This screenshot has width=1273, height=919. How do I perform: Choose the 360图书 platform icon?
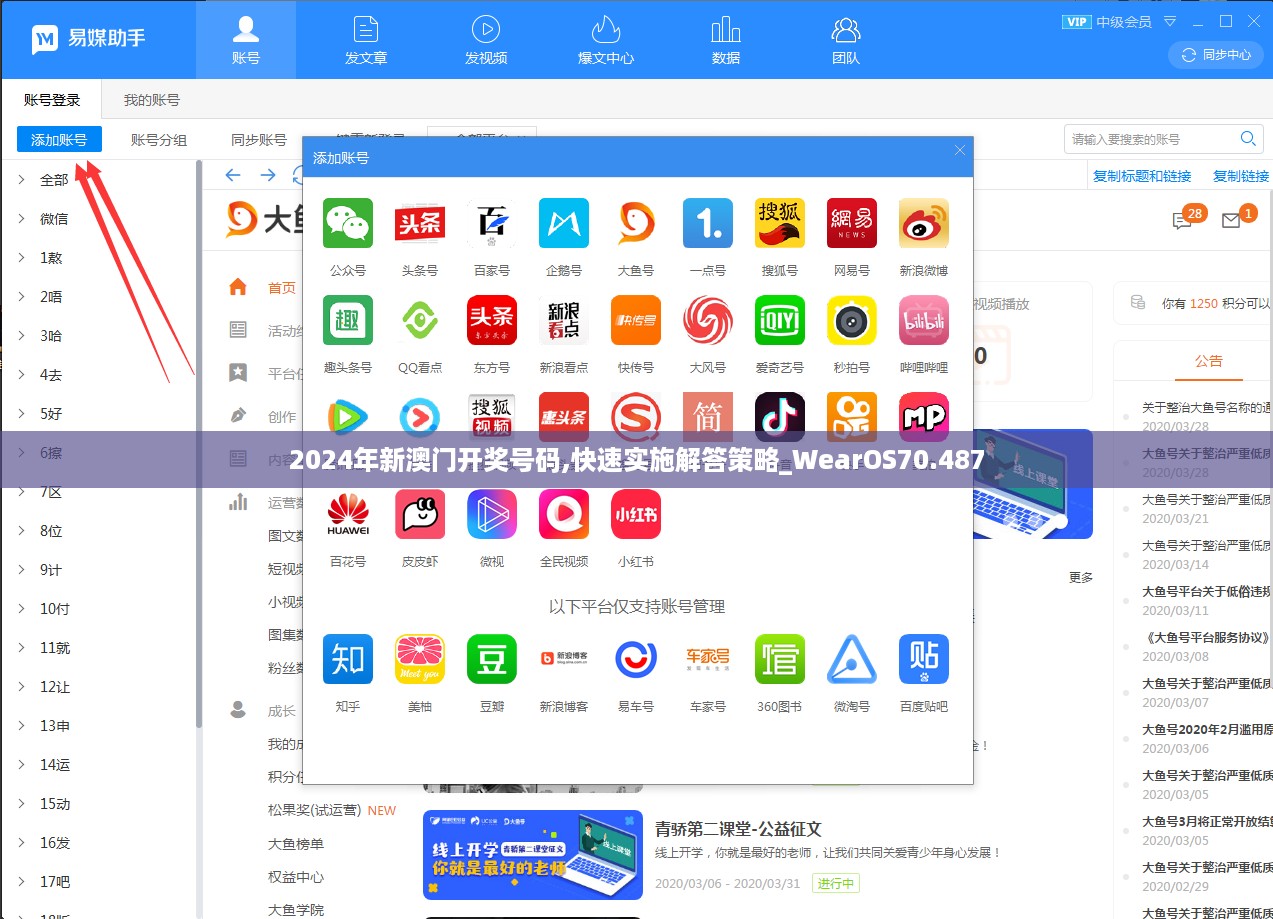point(780,659)
